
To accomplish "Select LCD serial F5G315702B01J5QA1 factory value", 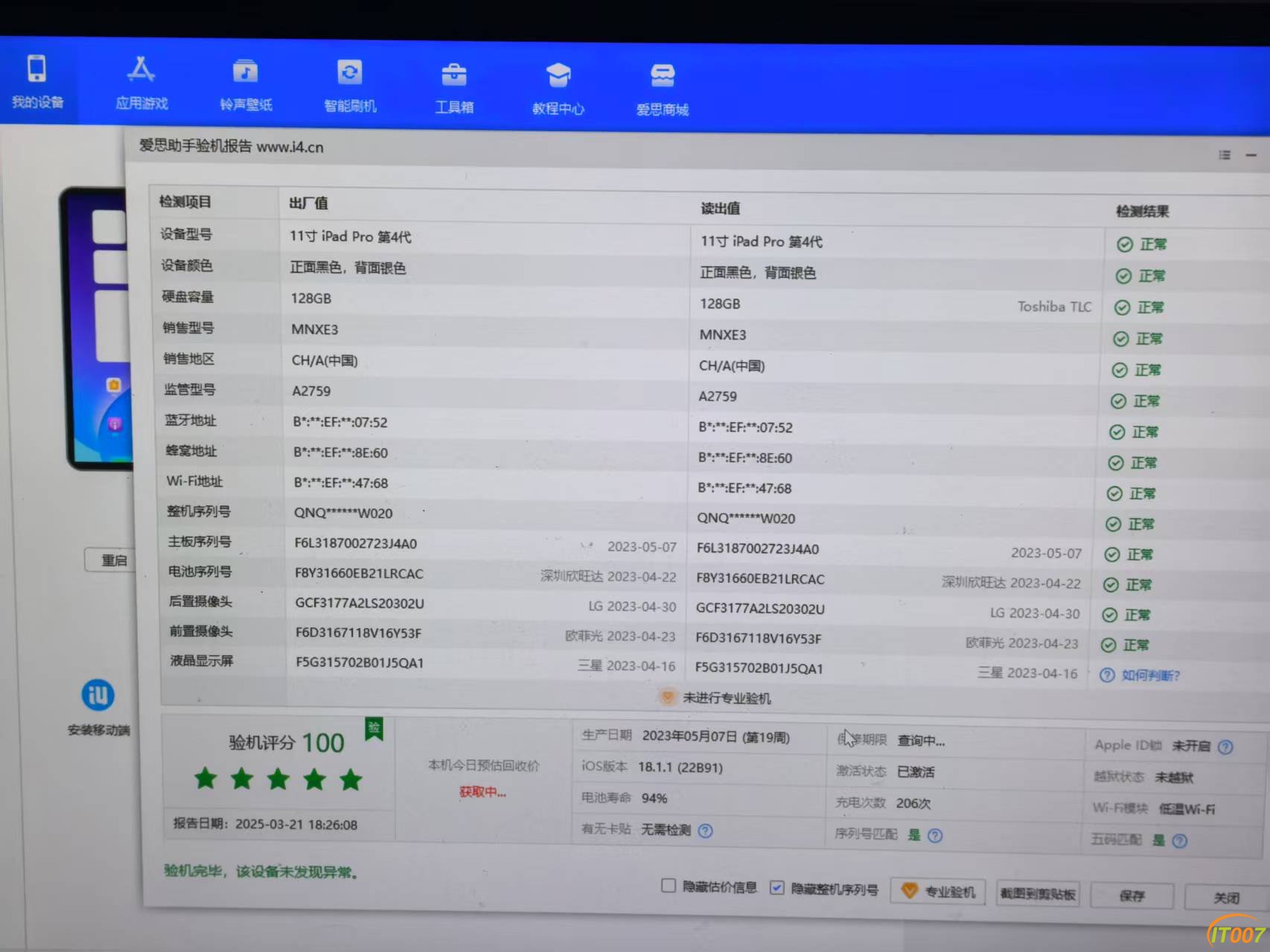I will pyautogui.click(x=360, y=662).
